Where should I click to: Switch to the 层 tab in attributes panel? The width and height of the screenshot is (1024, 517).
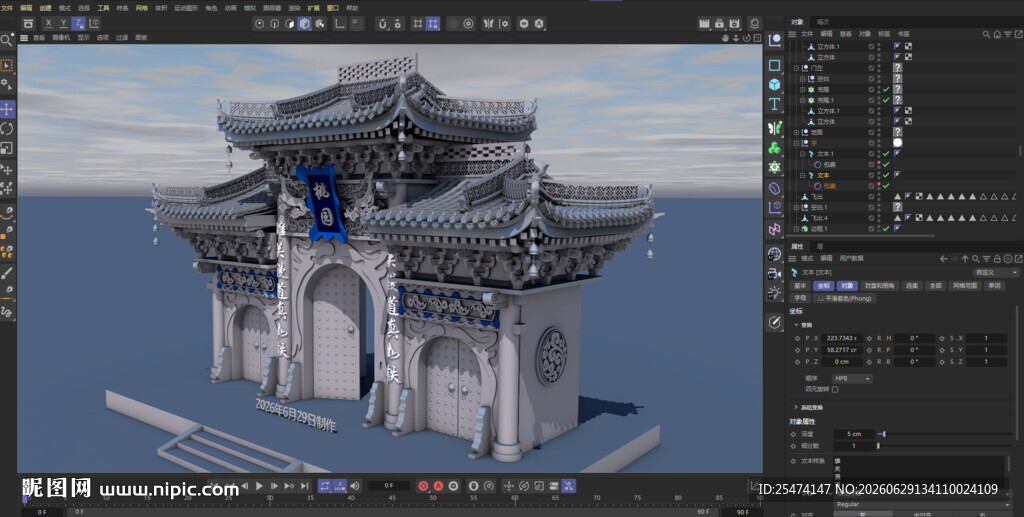coord(820,246)
